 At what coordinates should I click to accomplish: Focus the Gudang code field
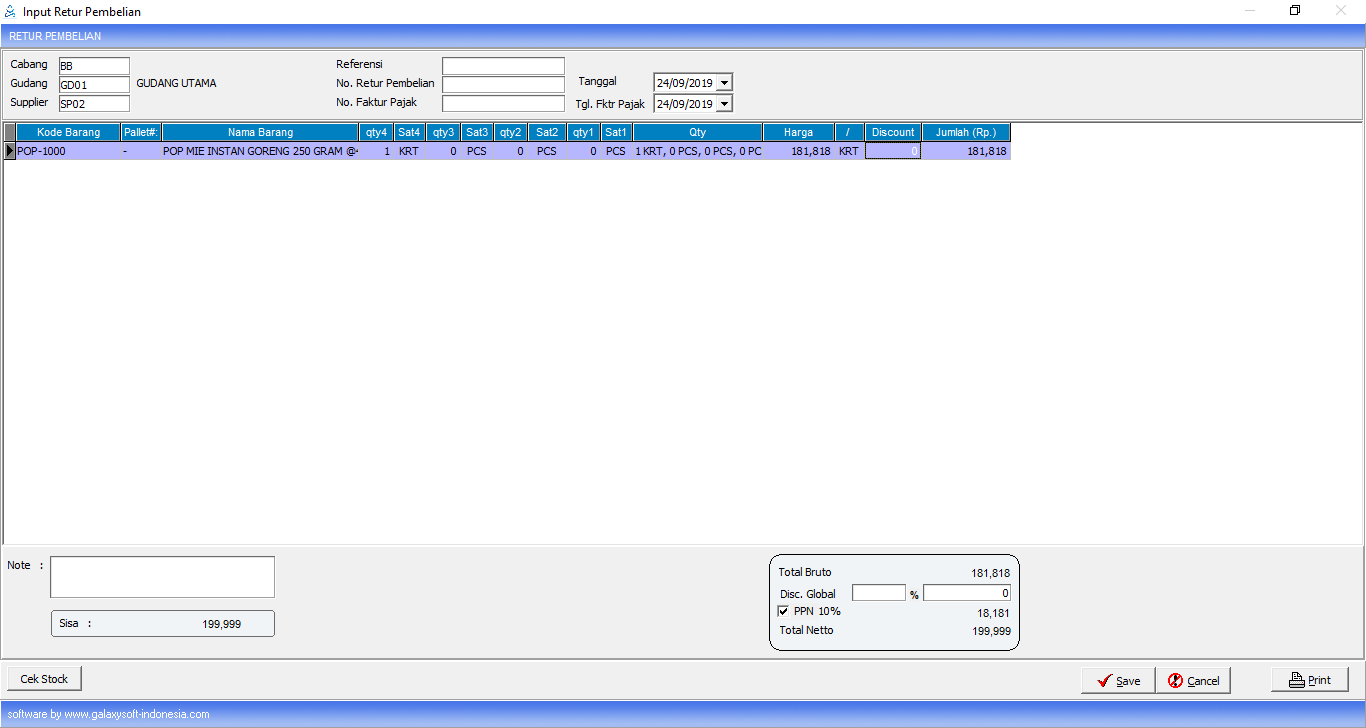pyautogui.click(x=94, y=85)
